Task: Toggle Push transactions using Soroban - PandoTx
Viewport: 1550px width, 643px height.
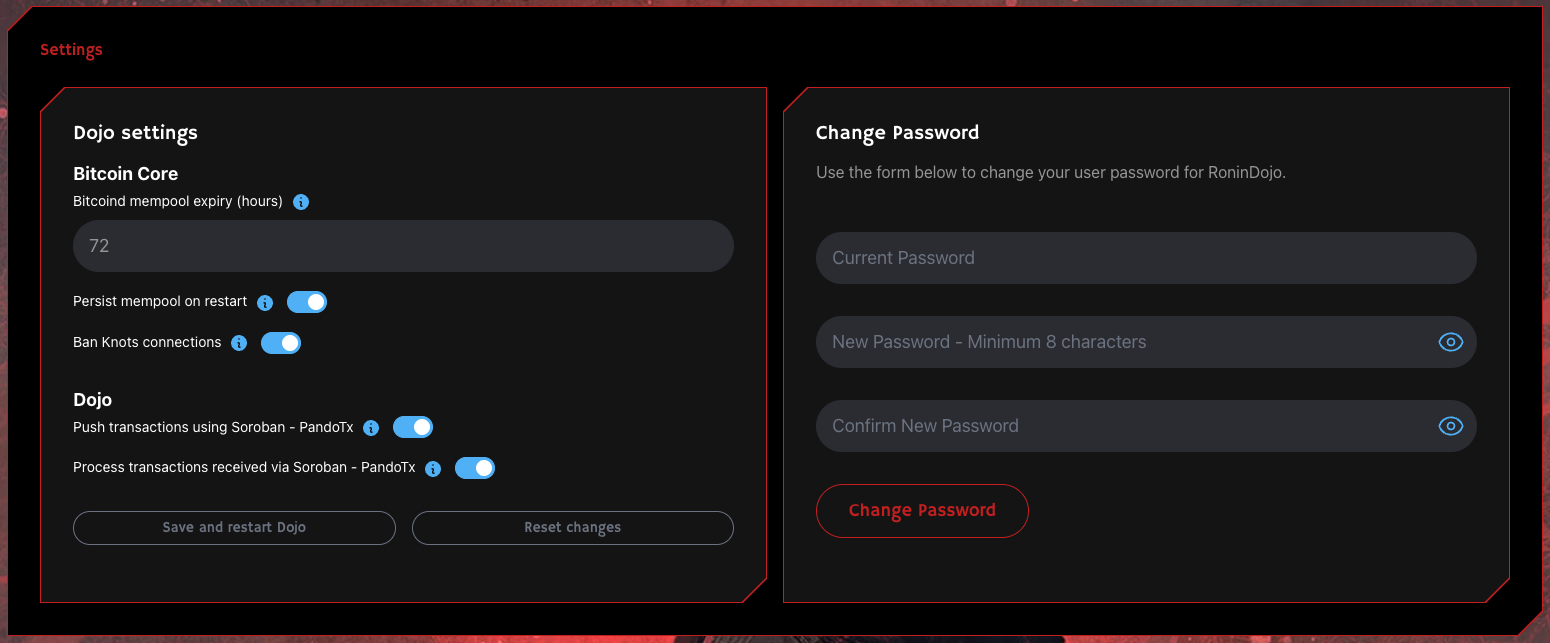Action: click(413, 427)
